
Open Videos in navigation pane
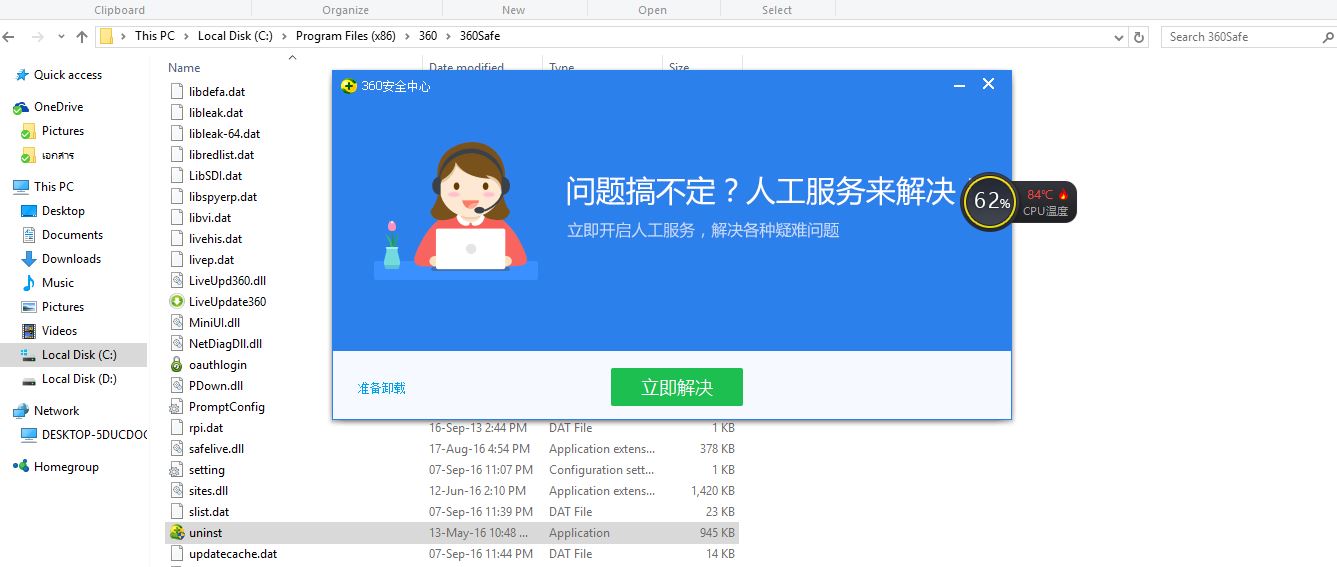[59, 331]
